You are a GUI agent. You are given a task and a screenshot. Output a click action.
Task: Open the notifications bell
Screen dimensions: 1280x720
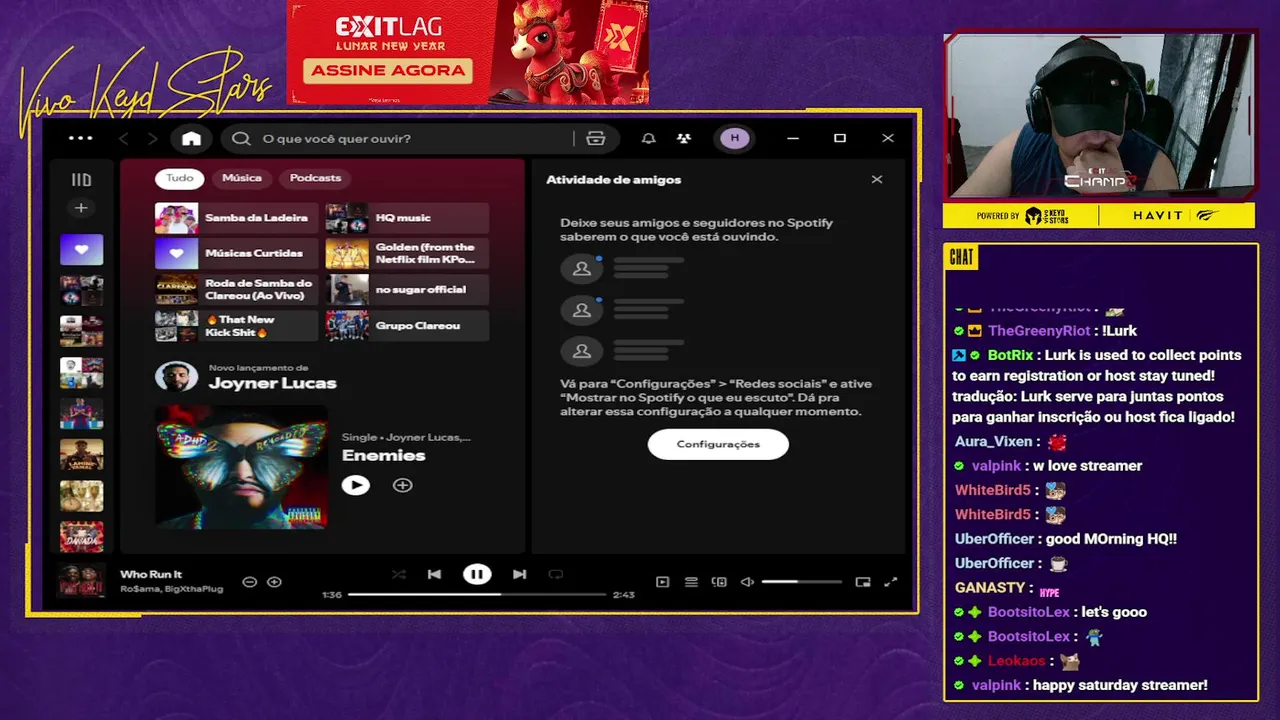pos(649,138)
